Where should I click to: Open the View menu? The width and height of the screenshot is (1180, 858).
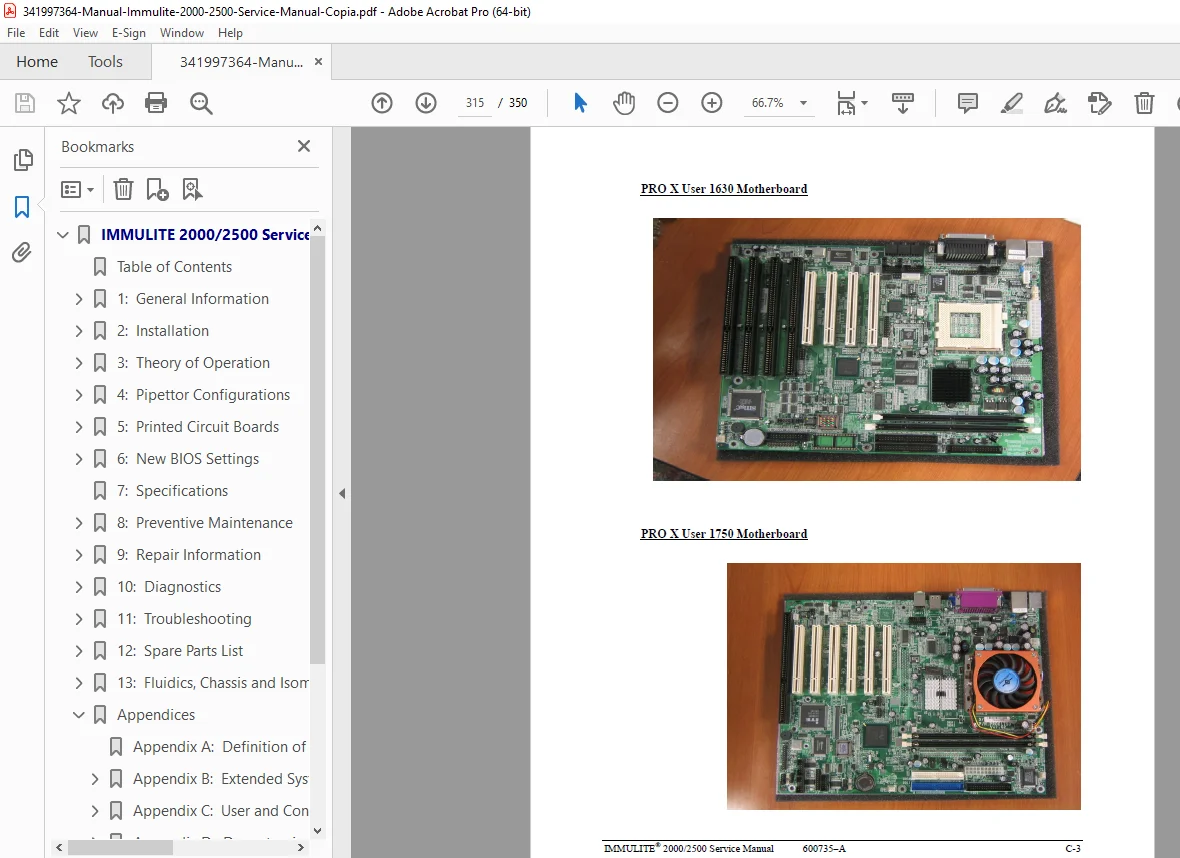tap(85, 33)
